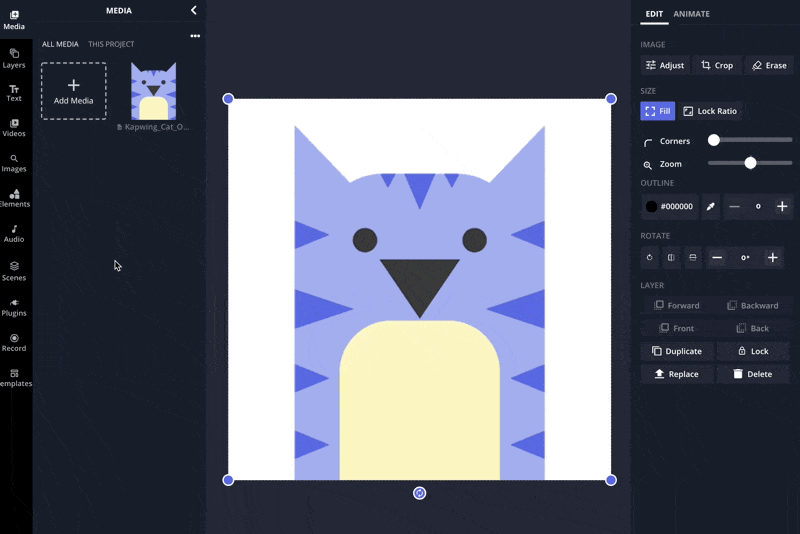The image size is (800, 534).
Task: Switch to This Project media tab
Action: [x=111, y=44]
